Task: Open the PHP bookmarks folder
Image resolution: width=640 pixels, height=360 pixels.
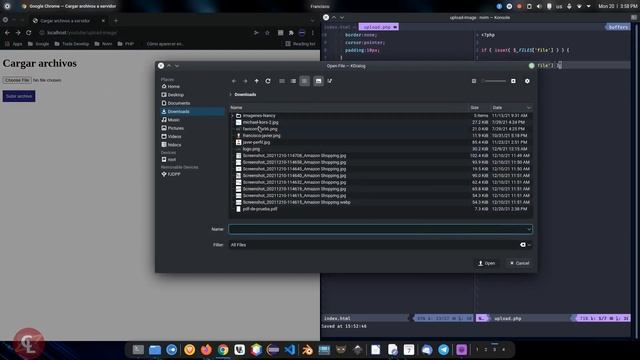Action: (x=126, y=44)
